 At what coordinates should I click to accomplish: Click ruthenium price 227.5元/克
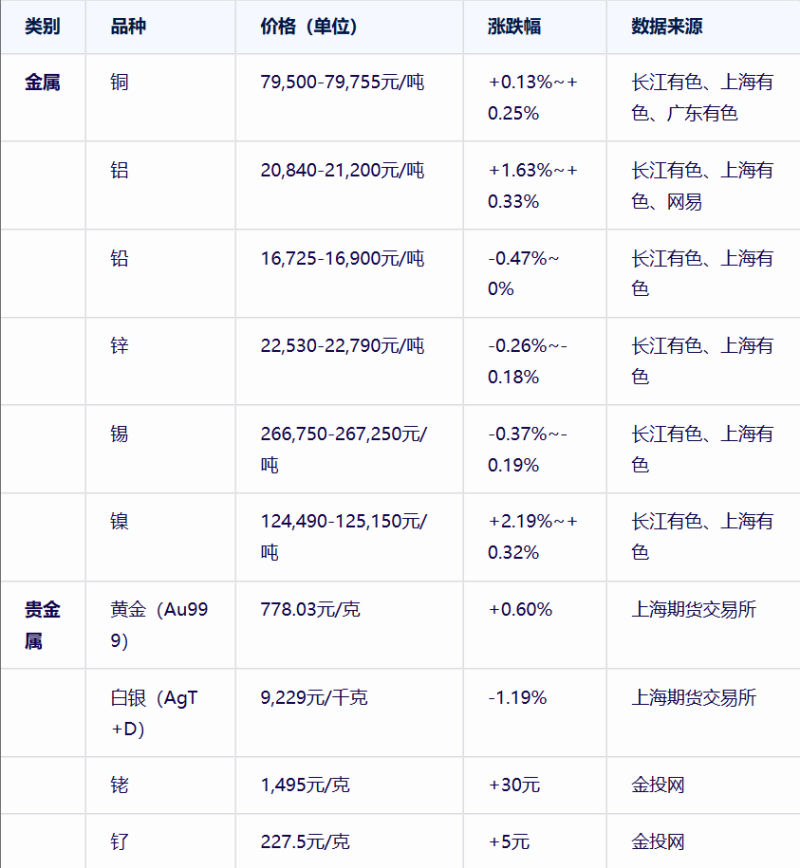[x=305, y=842]
